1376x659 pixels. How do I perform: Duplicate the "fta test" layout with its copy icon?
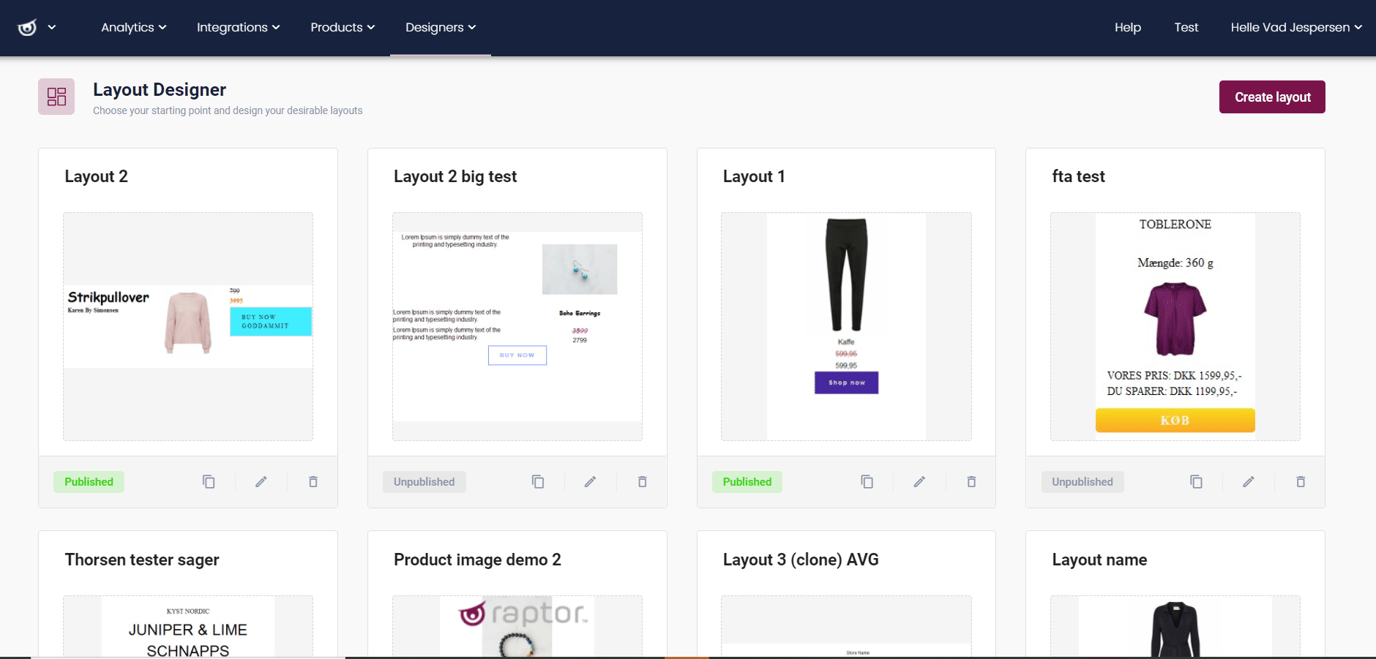click(x=1196, y=481)
